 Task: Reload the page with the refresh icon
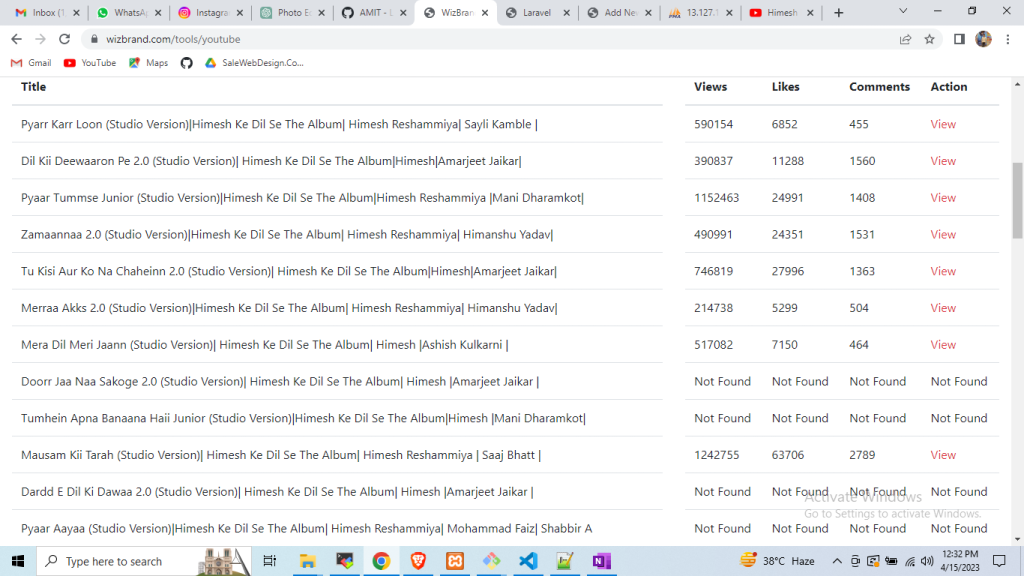pyautogui.click(x=65, y=39)
